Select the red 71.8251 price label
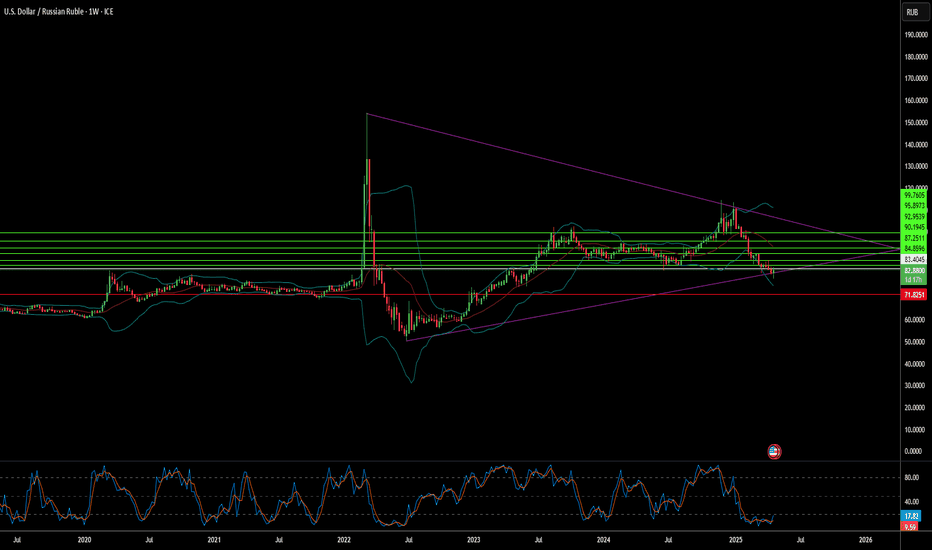932x550 pixels. click(914, 295)
